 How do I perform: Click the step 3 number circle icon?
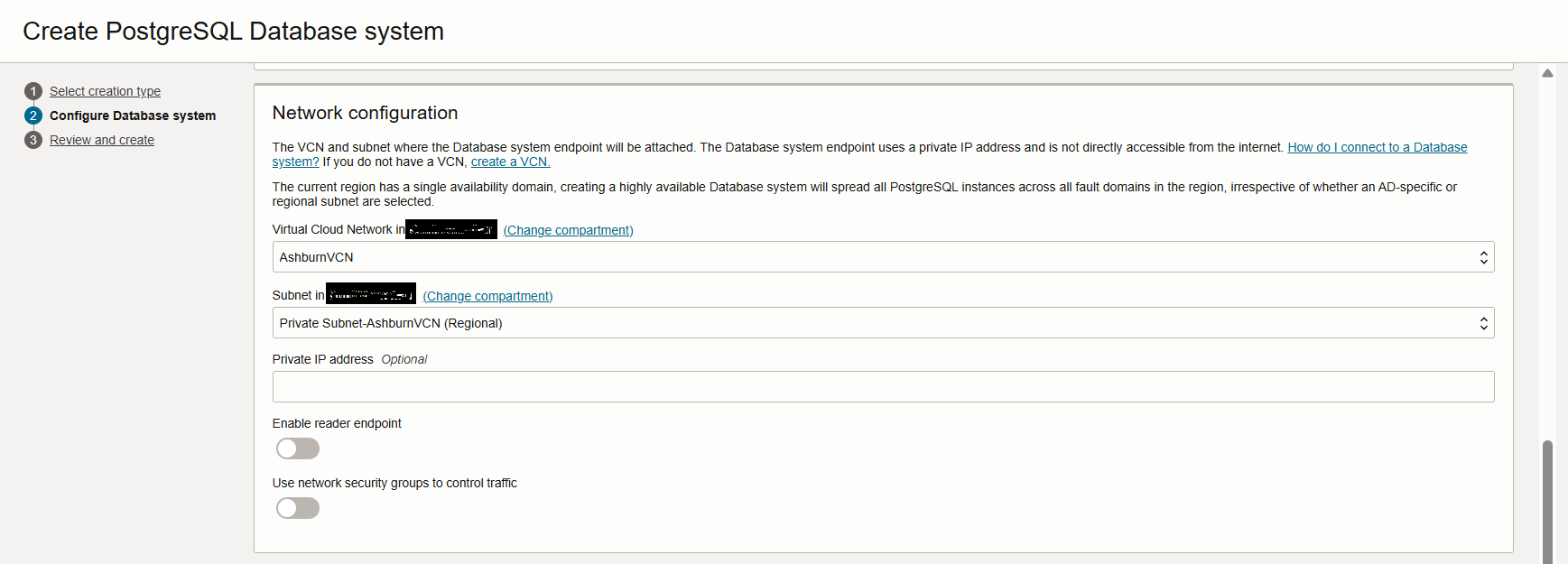click(x=33, y=140)
